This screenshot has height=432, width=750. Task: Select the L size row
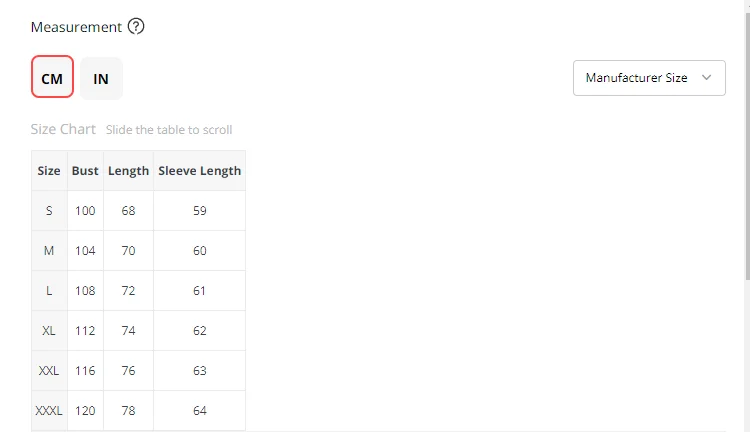point(49,291)
